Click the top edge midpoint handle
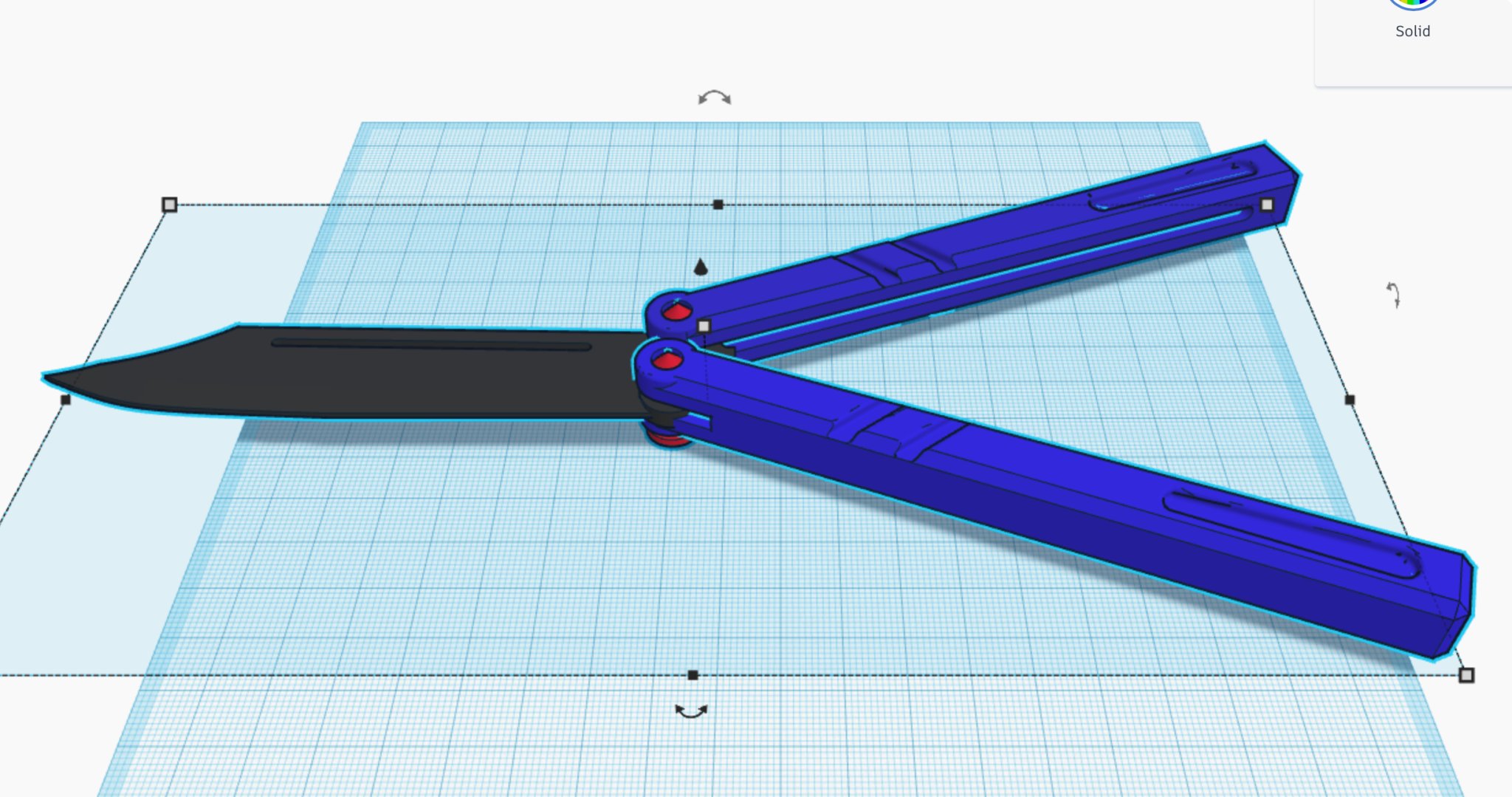The image size is (1512, 797). [x=718, y=205]
